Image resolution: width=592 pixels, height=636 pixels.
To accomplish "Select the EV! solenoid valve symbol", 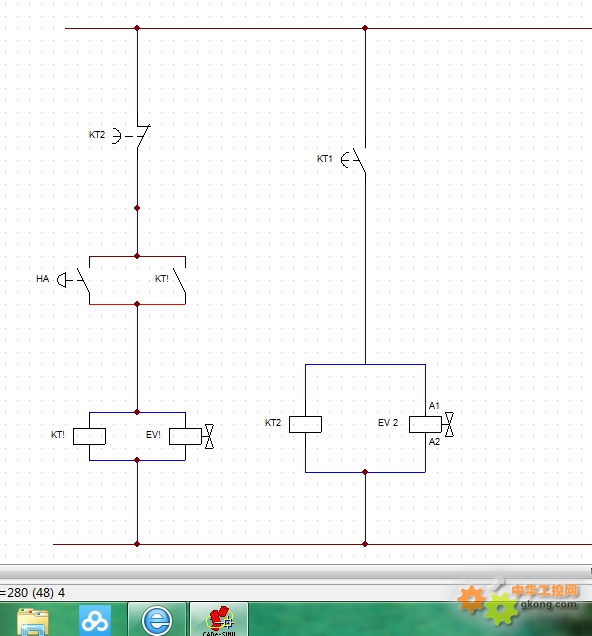I will click(x=191, y=436).
